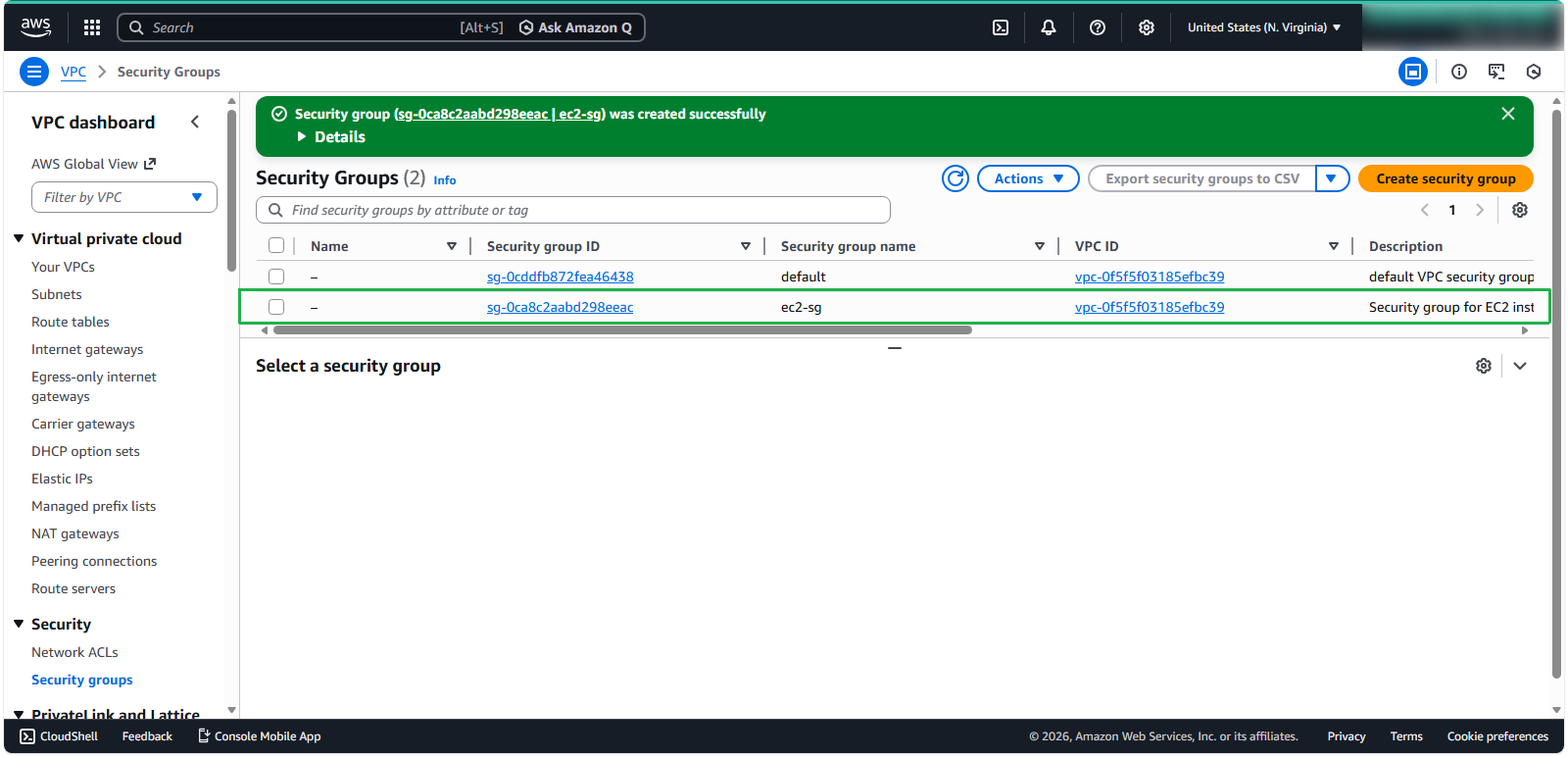
Task: Check the default security group row
Action: [276, 277]
